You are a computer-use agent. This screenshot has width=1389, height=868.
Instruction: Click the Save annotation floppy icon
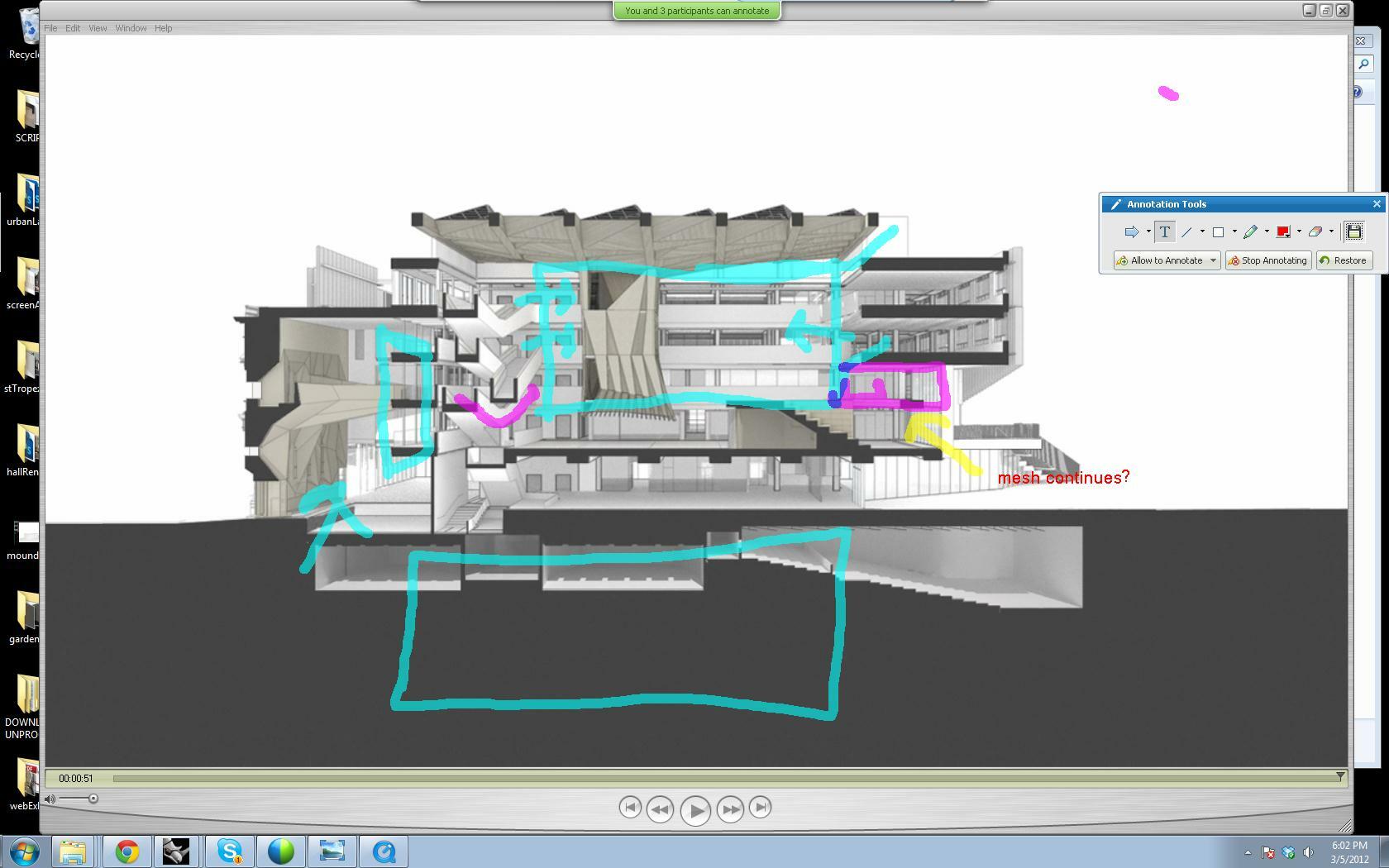click(x=1353, y=232)
